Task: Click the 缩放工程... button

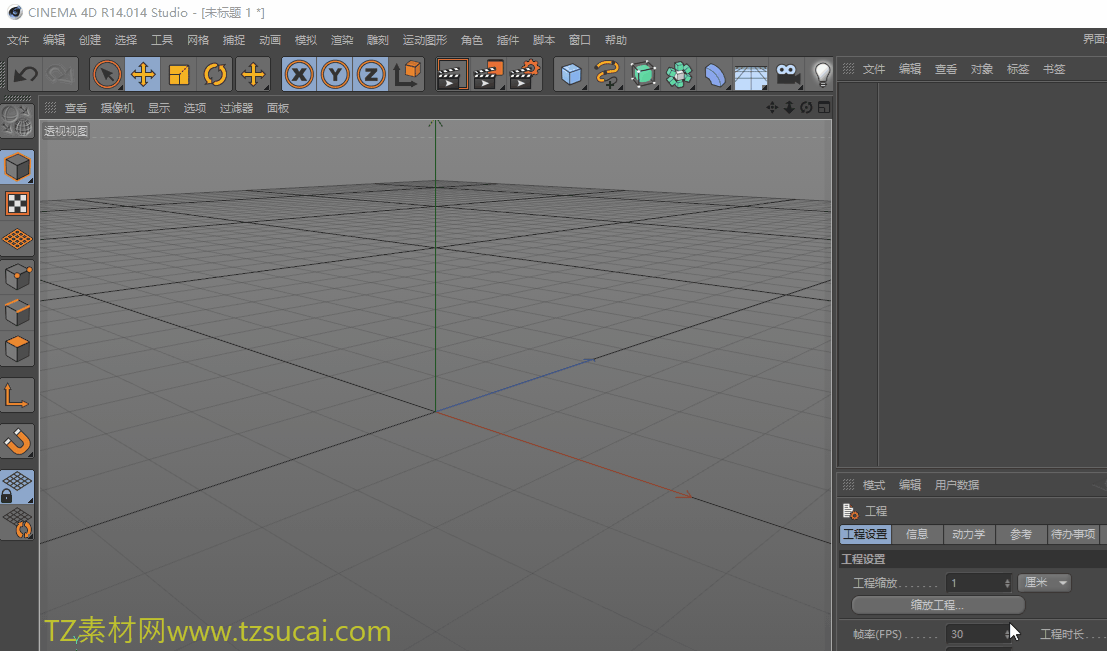Action: [x=938, y=605]
